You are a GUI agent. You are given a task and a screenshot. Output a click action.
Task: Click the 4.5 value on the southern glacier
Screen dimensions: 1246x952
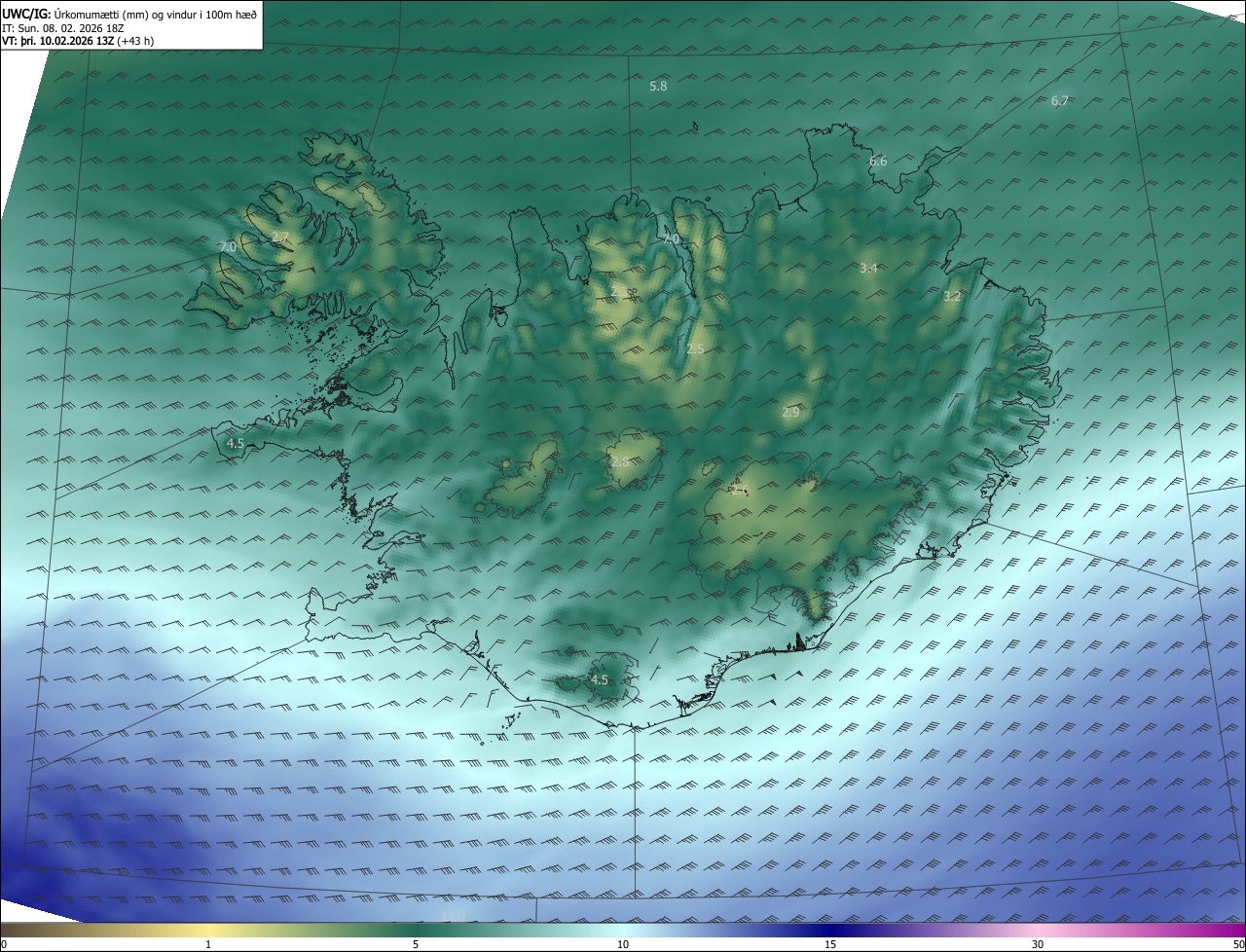tap(599, 680)
